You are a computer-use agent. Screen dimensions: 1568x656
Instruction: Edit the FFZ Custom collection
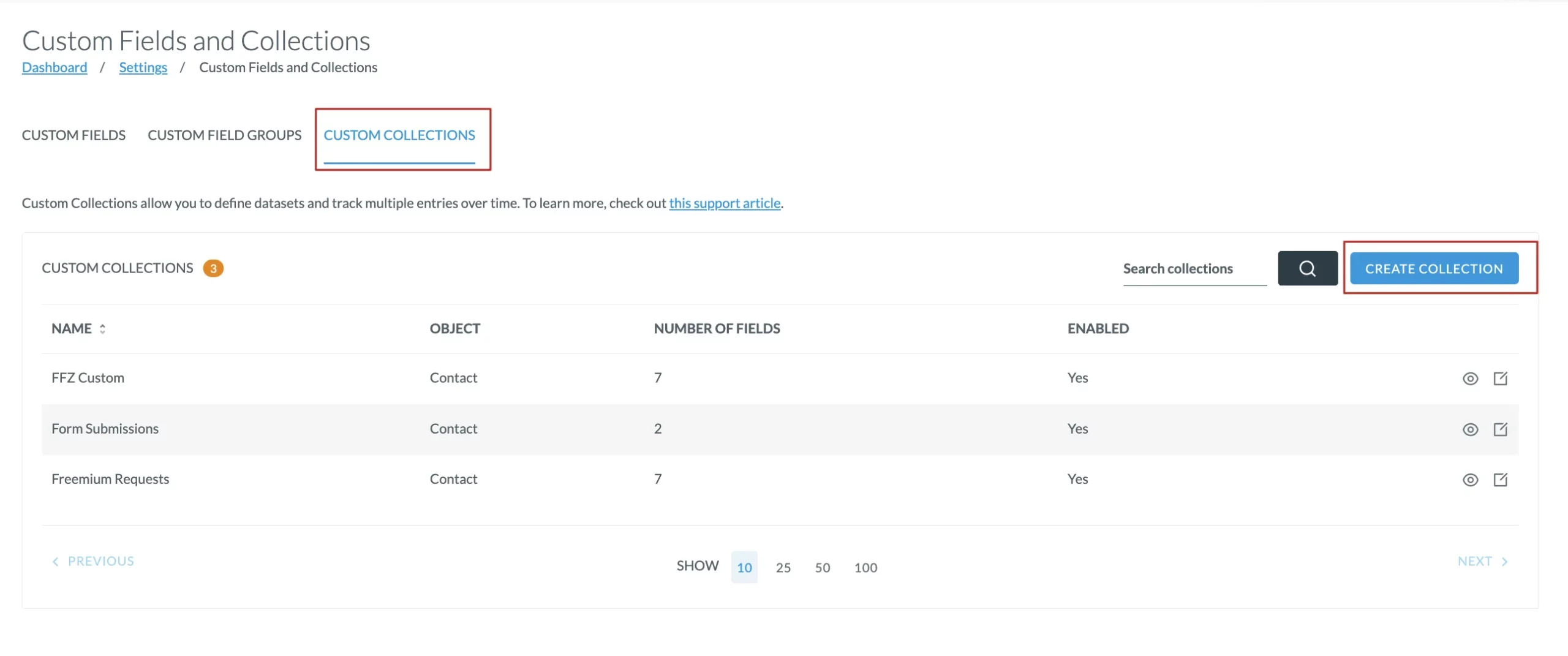(x=1500, y=379)
